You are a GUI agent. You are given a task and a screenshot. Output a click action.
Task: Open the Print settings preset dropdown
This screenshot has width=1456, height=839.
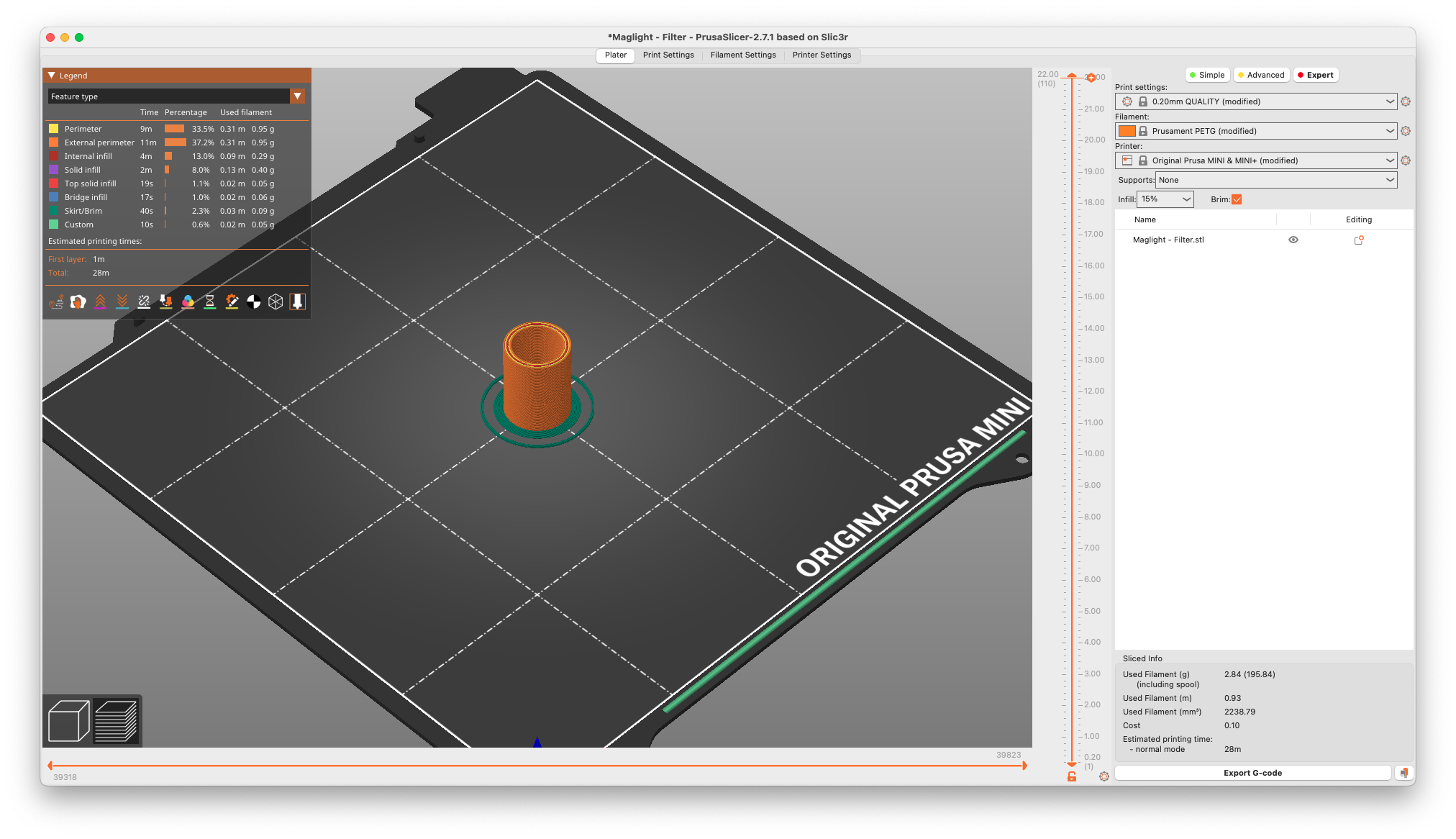point(1256,101)
